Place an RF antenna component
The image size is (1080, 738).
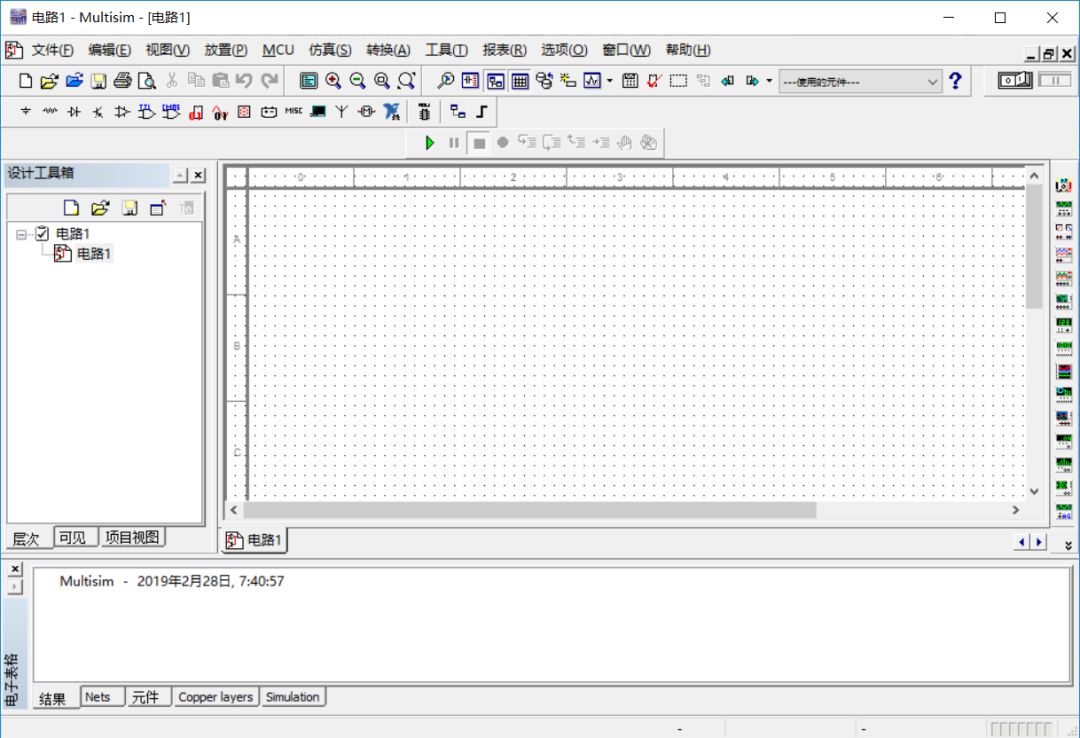(342, 111)
